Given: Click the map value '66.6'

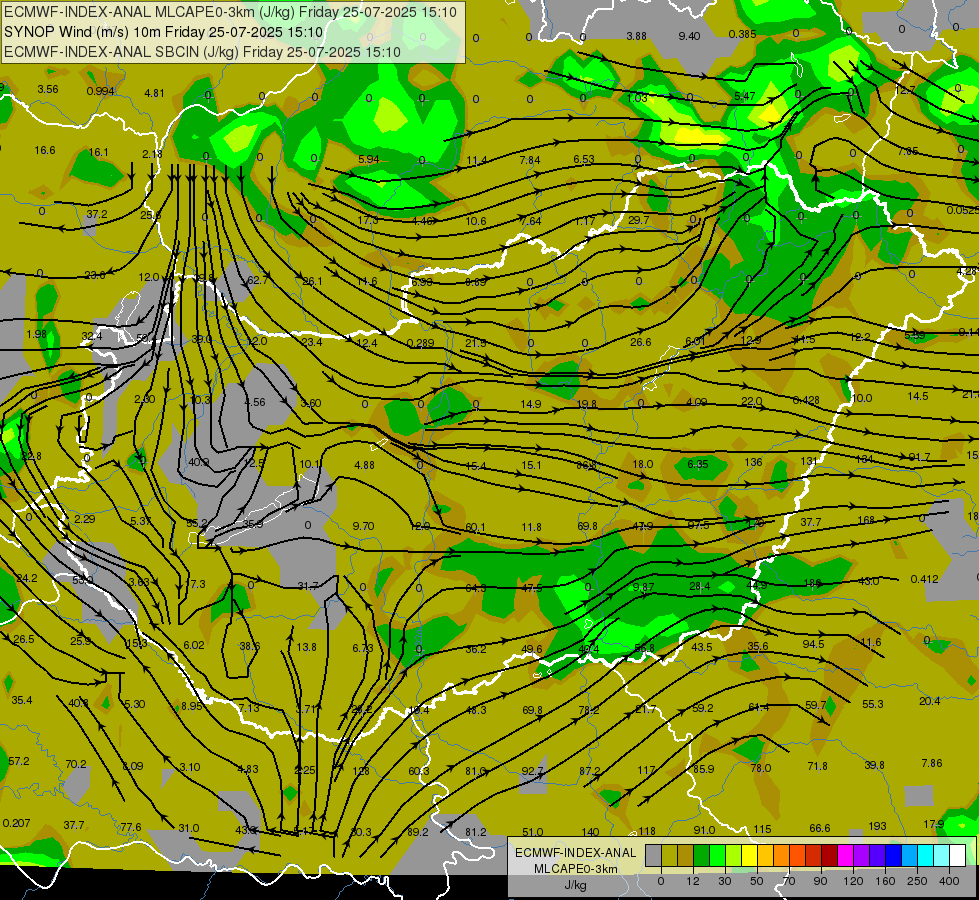Looking at the screenshot, I should tap(820, 828).
